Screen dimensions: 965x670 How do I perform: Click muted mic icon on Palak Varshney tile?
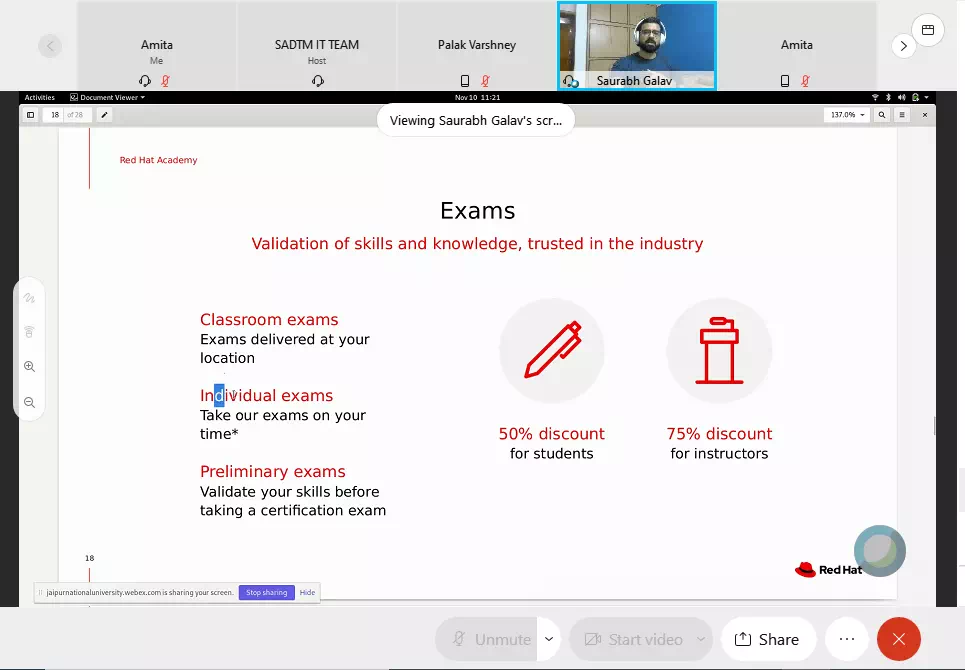[486, 81]
